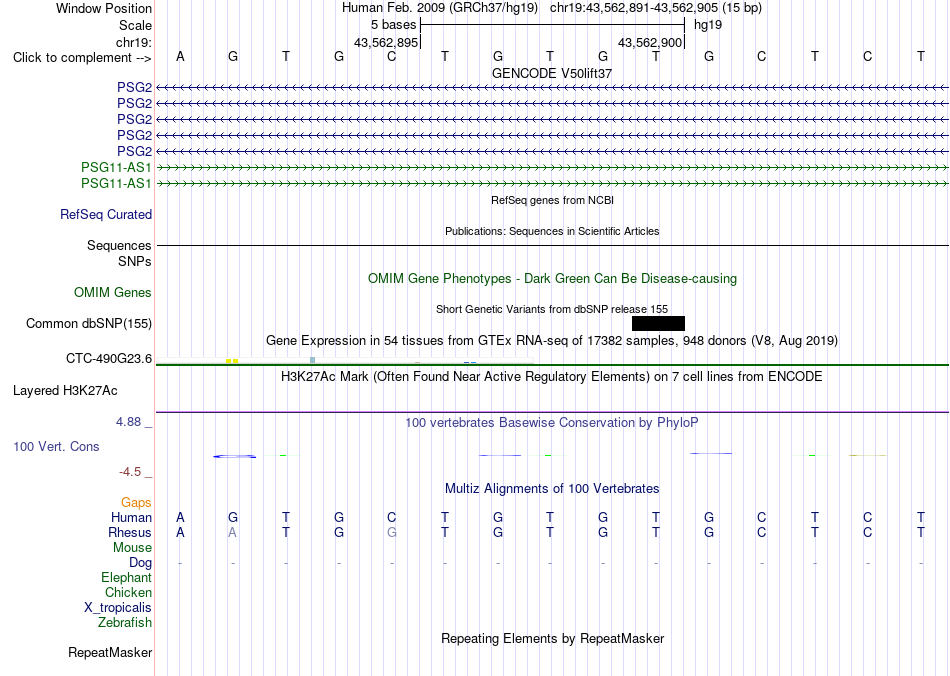This screenshot has height=676, width=950.
Task: Open the RefSeq Curated track label
Action: (x=106, y=214)
